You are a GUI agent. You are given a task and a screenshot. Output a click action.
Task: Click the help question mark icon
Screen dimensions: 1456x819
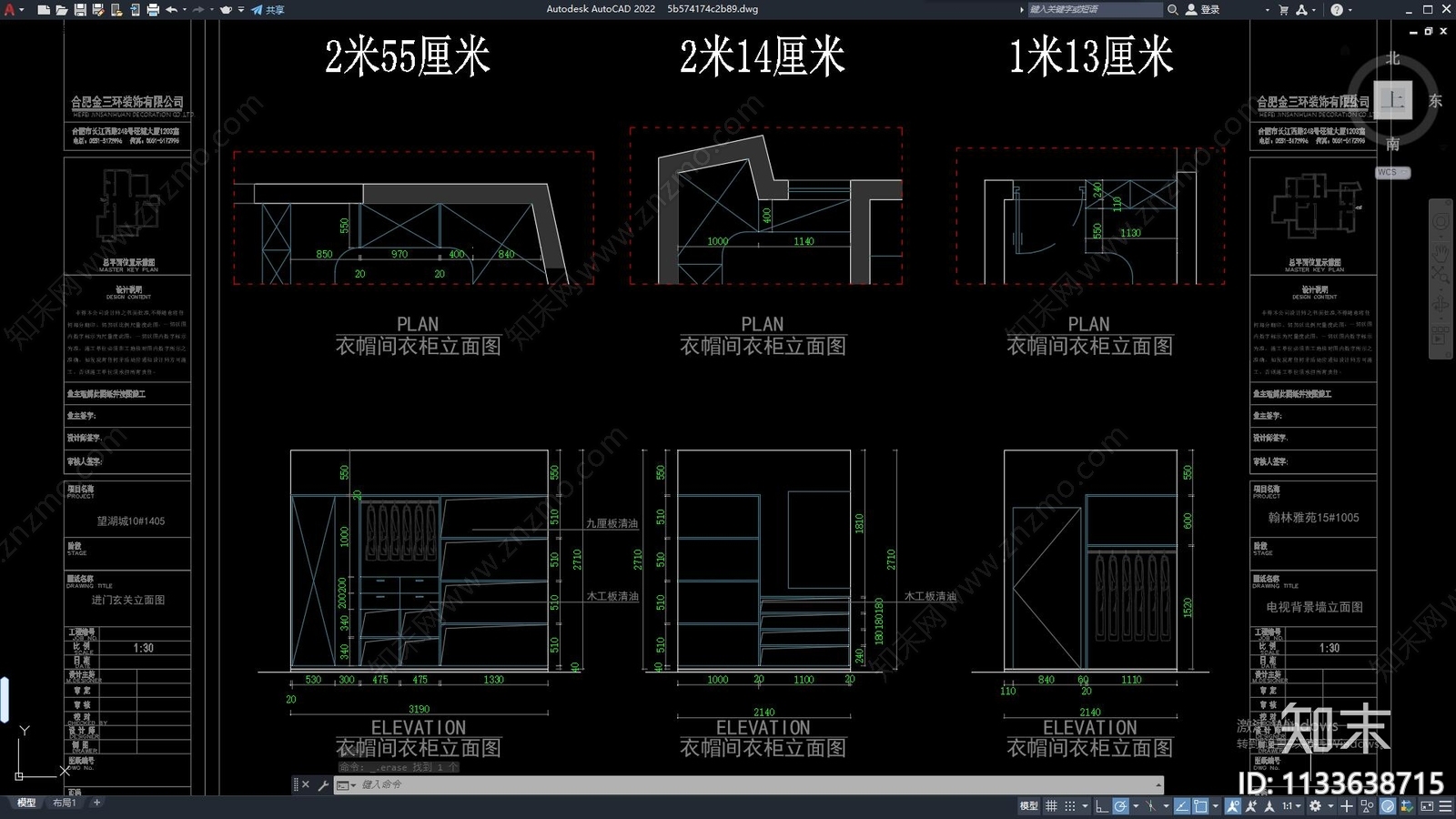pyautogui.click(x=1337, y=9)
